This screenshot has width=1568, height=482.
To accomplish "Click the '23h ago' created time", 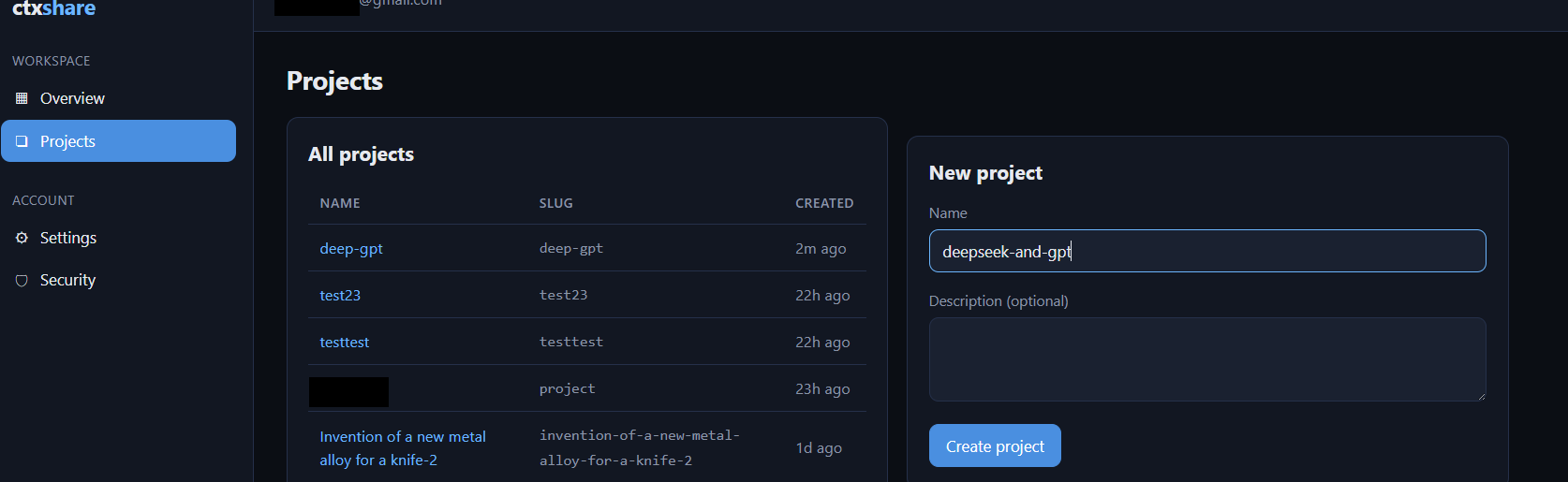I will 822,388.
